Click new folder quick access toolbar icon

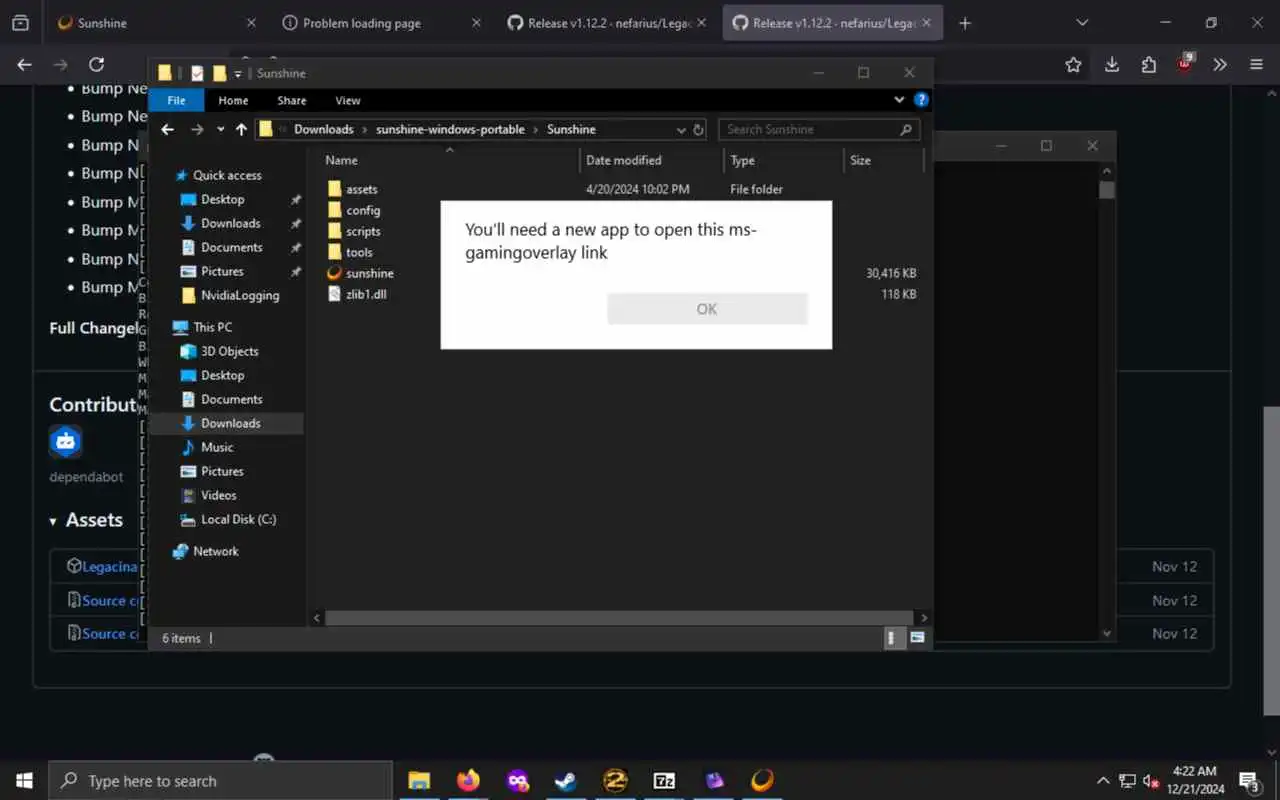point(219,73)
